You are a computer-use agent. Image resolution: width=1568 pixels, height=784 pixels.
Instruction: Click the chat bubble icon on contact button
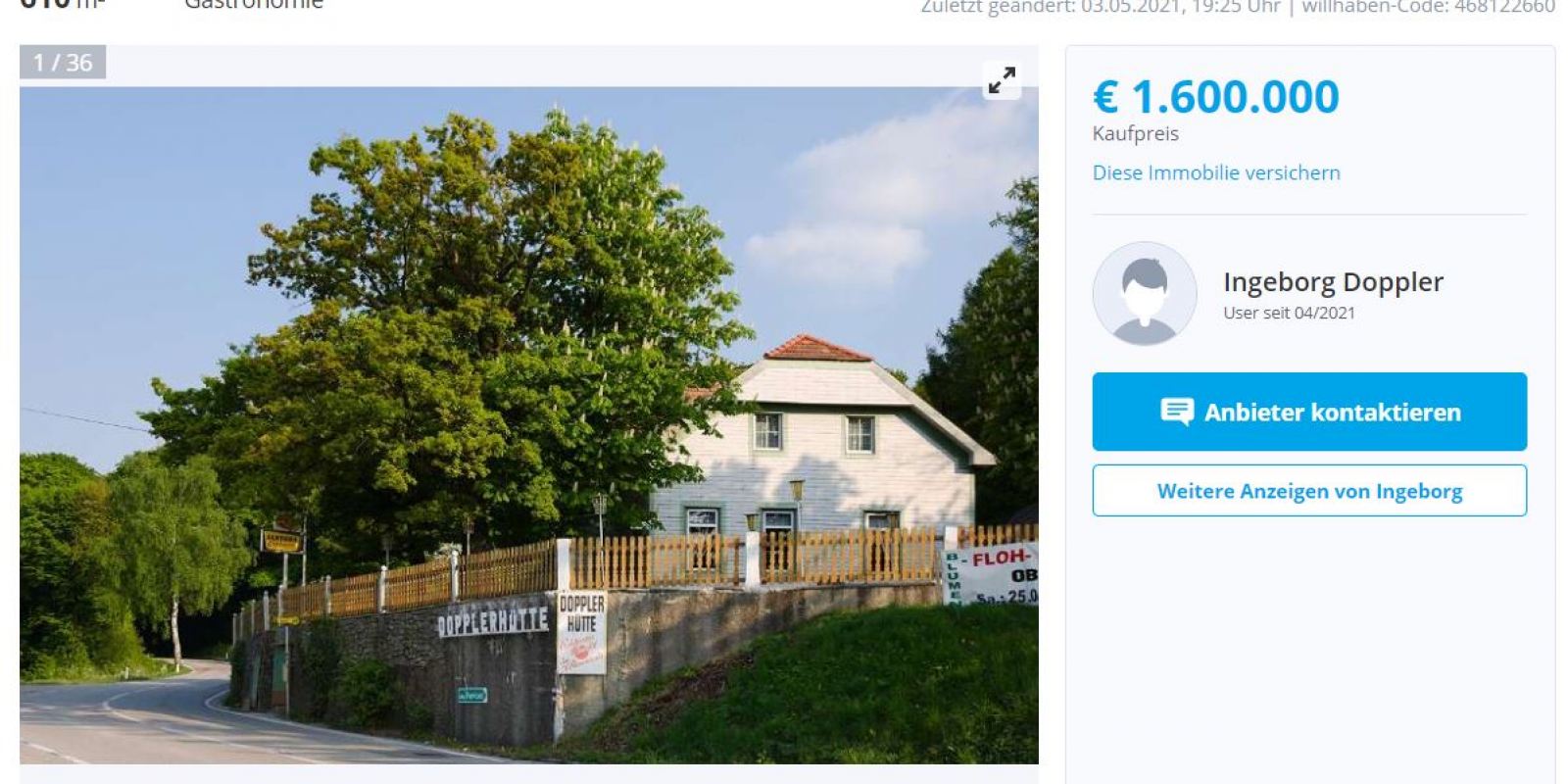pos(1177,412)
